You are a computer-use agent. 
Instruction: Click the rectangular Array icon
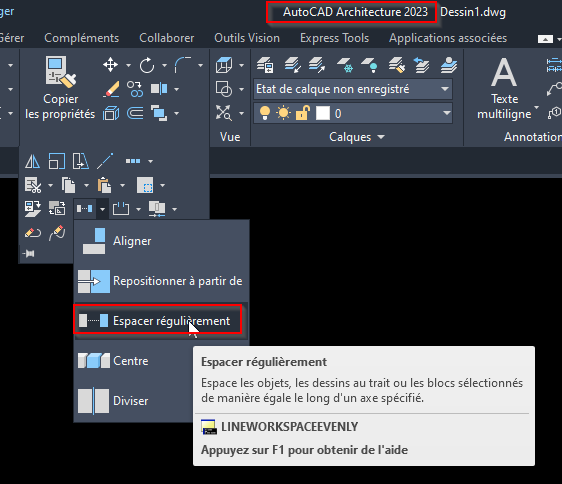coord(133,161)
